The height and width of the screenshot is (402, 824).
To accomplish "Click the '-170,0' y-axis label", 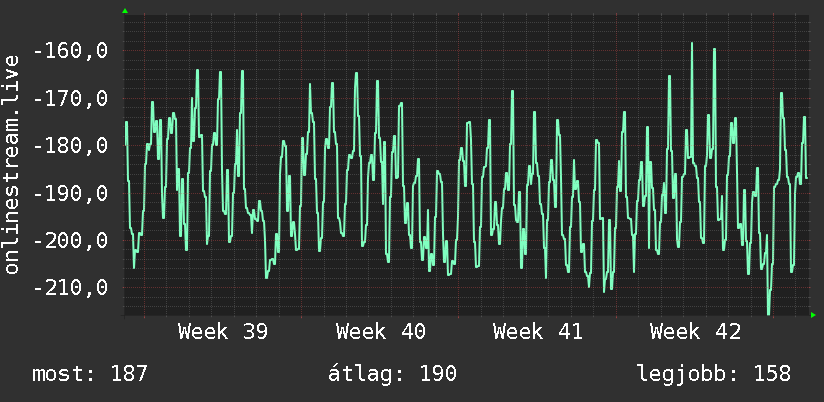I will 70,99.
